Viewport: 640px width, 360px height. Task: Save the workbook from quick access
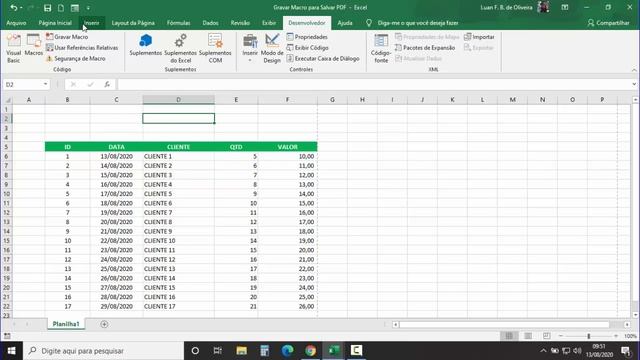pos(47,8)
